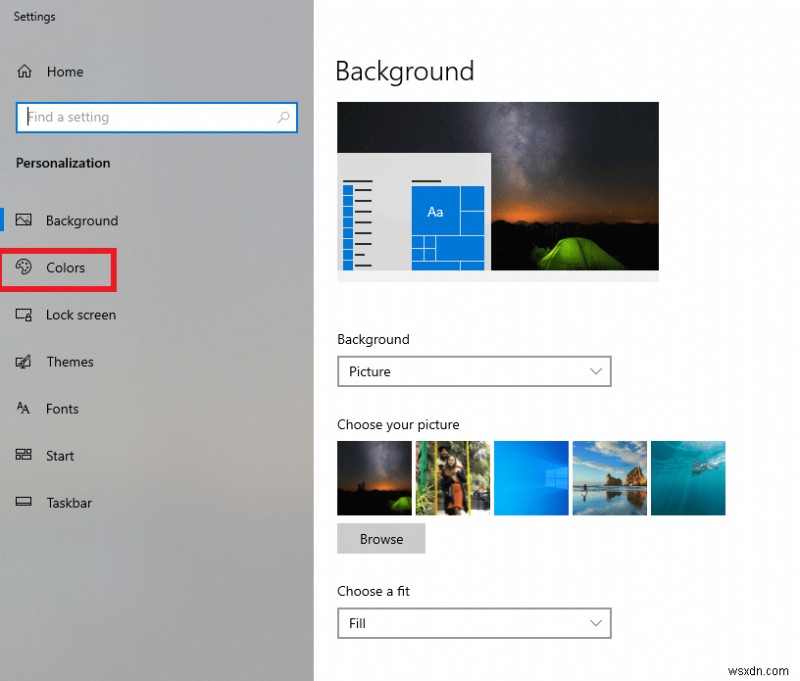Click the Choose a fit label
This screenshot has height=681, width=800.
[x=373, y=591]
